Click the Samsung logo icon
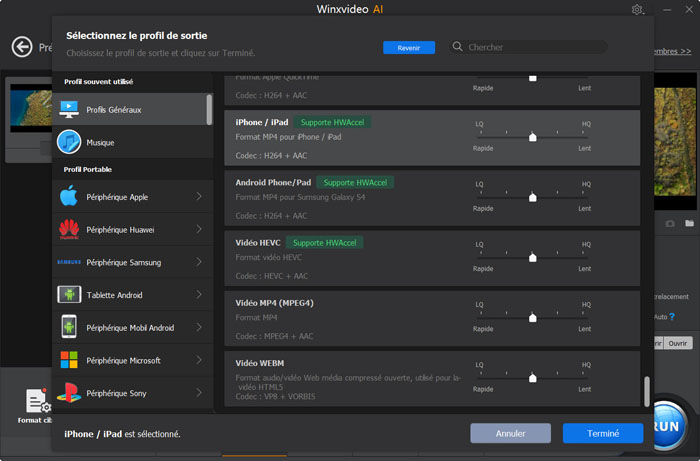Viewport: 700px width, 461px height. coord(69,262)
